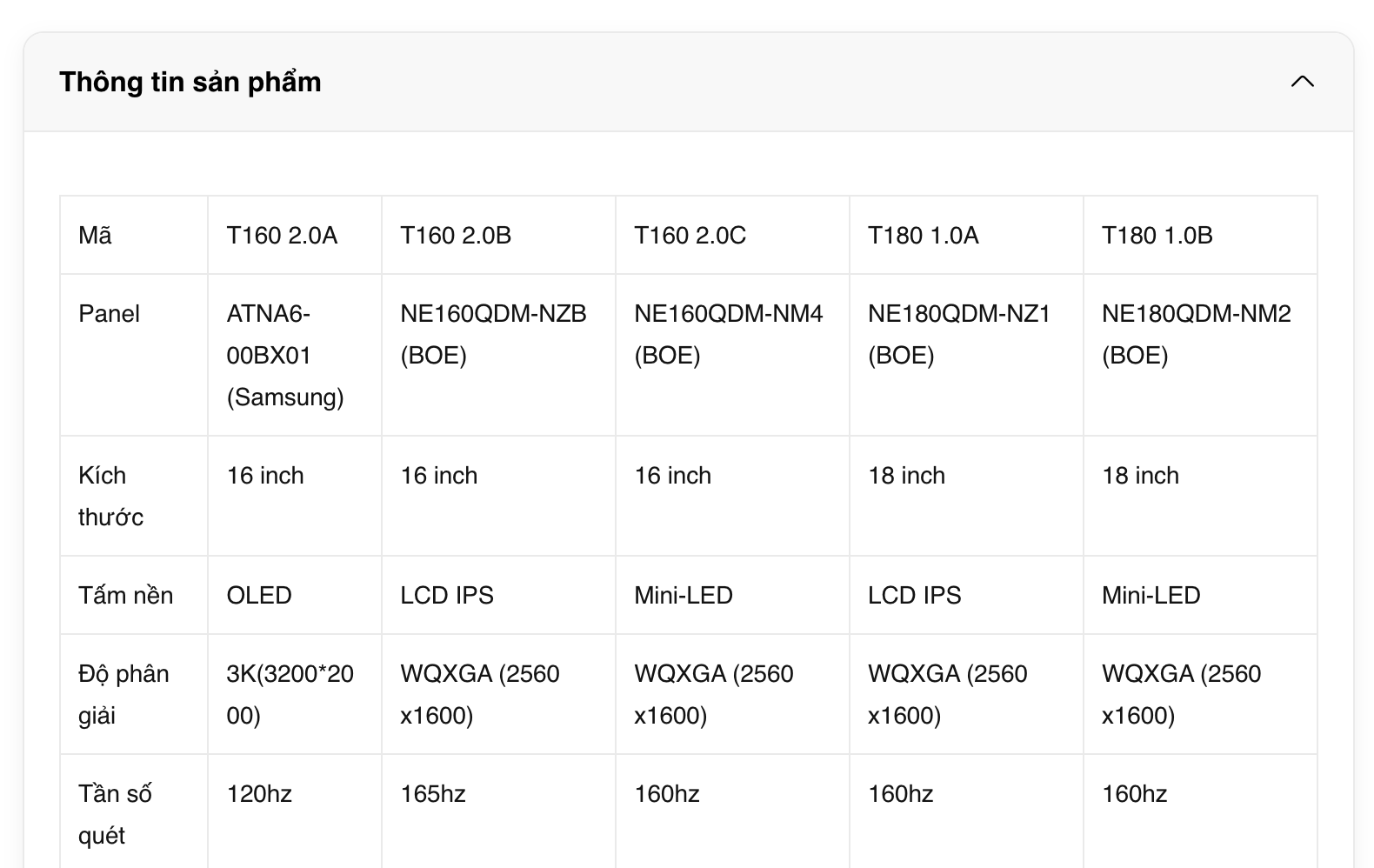Image resolution: width=1374 pixels, height=868 pixels.
Task: Select the T180 1.0B column header
Action: 1157,236
